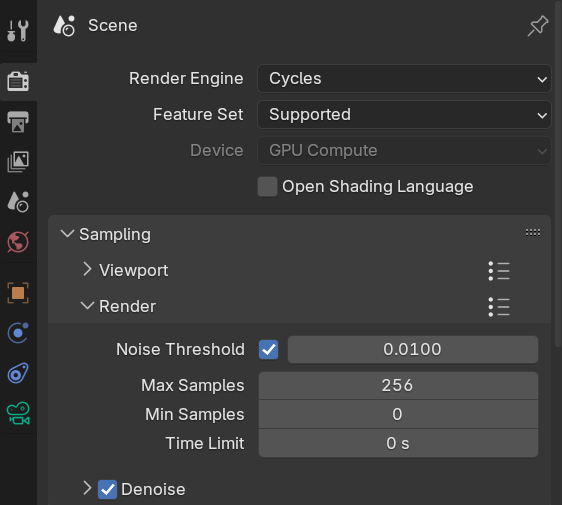
Task: Open the View Layer properties tab
Action: tap(18, 162)
